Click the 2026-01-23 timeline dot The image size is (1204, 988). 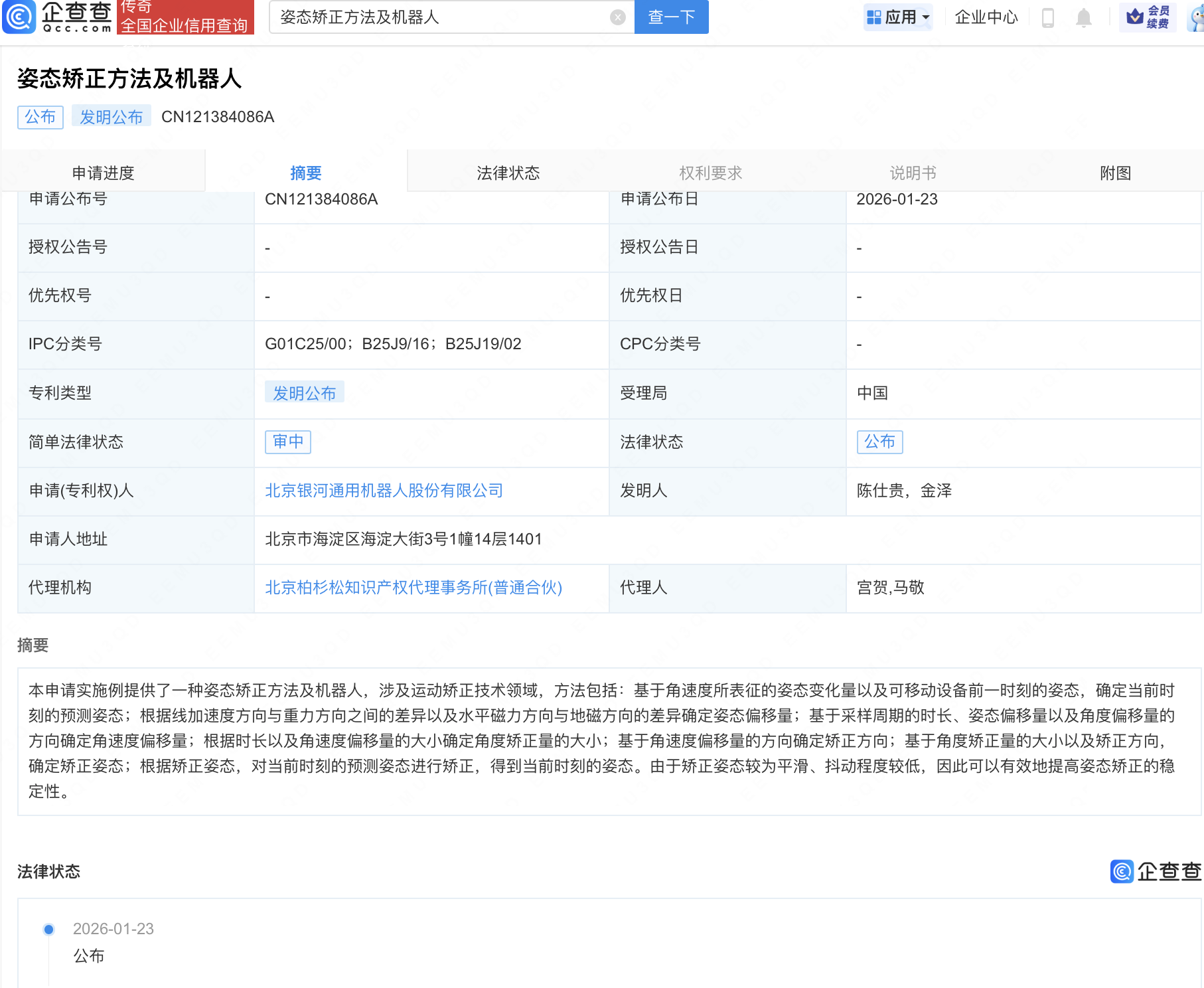[48, 929]
